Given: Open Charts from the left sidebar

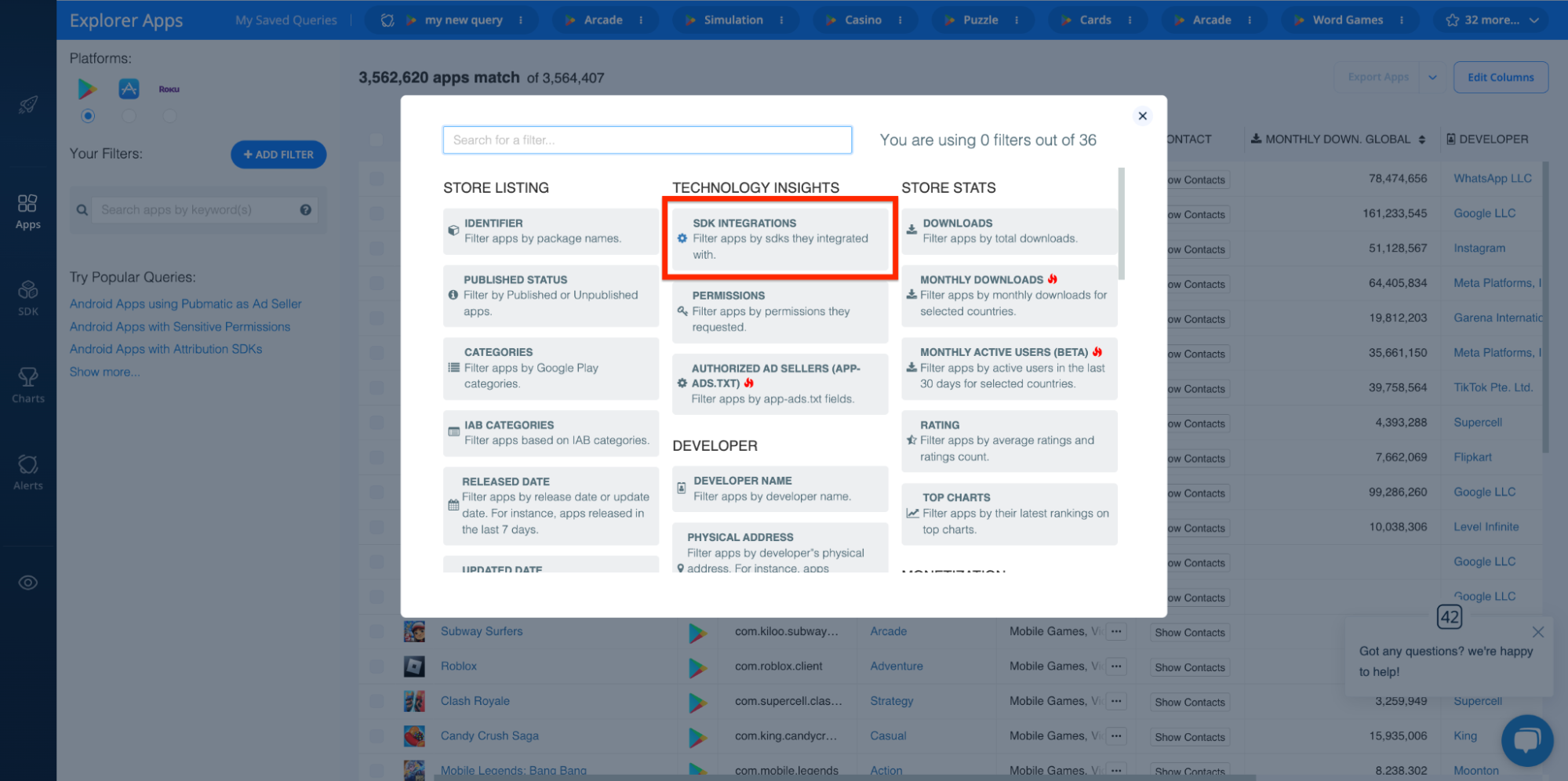Looking at the screenshot, I should (x=28, y=386).
